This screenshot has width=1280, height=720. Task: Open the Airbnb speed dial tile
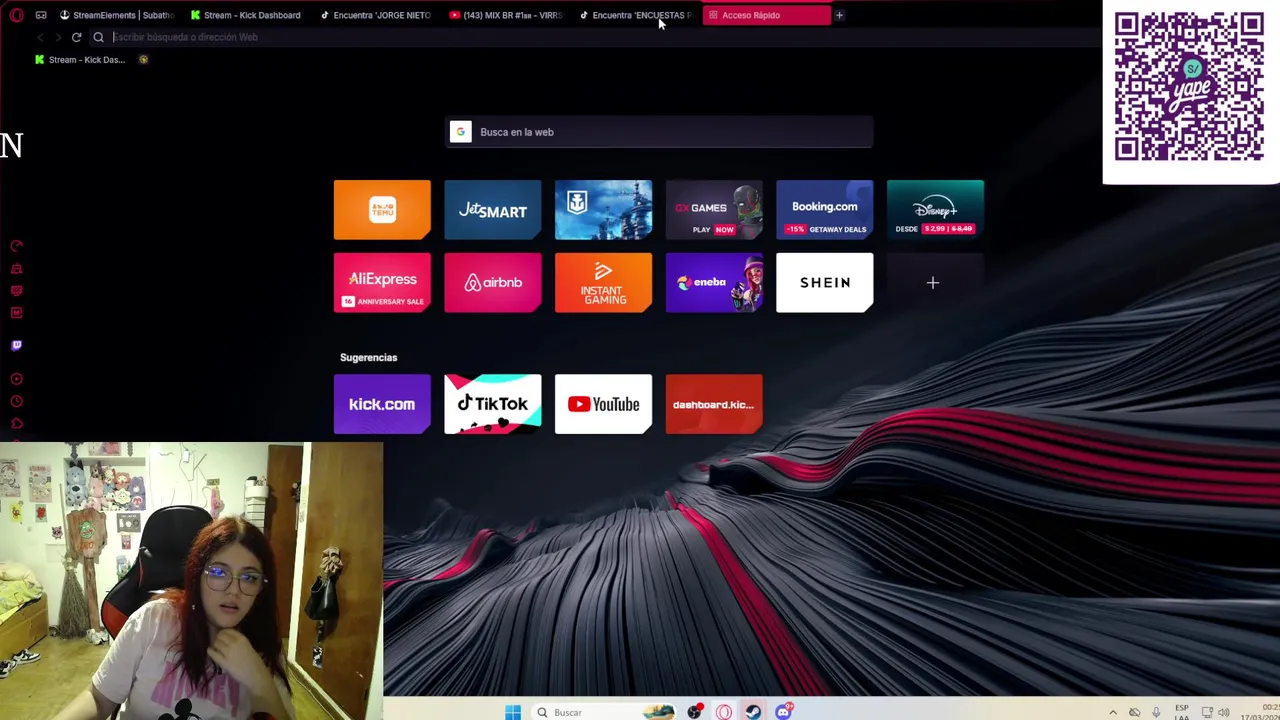tap(493, 283)
